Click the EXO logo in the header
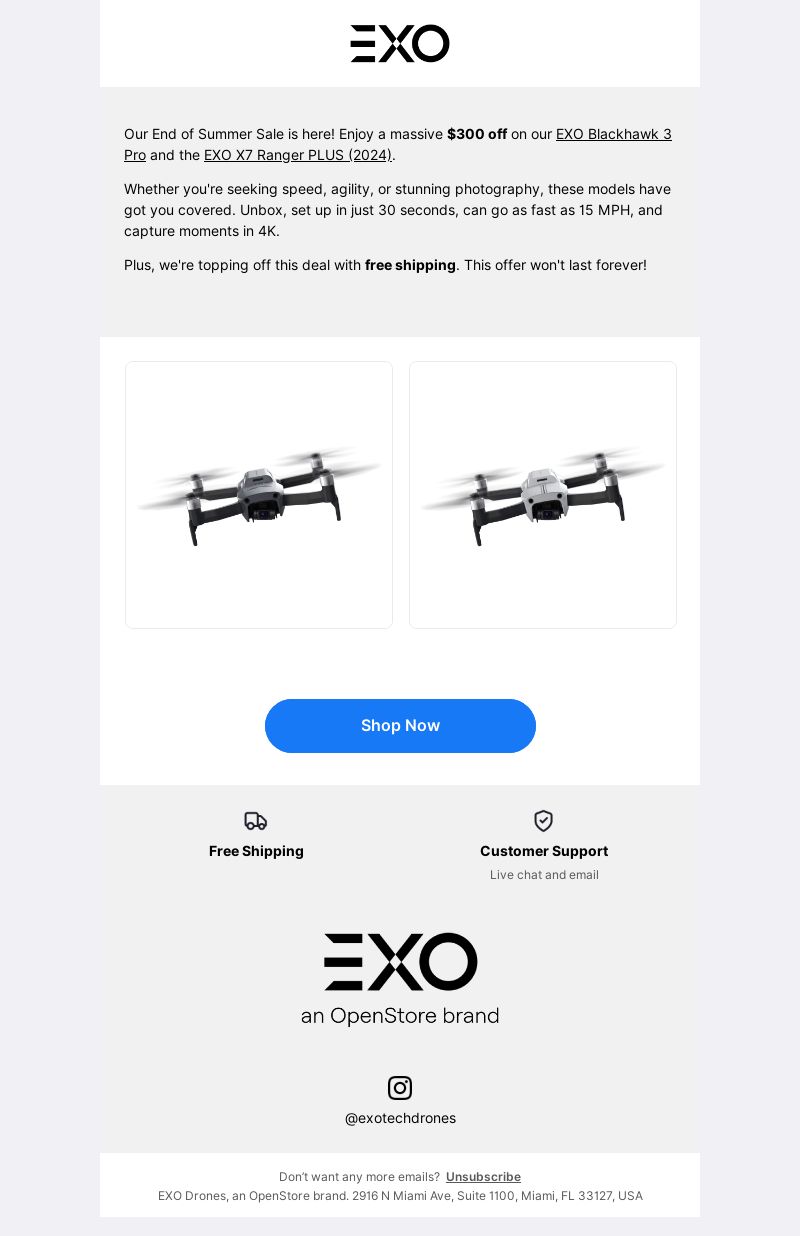 coord(400,44)
